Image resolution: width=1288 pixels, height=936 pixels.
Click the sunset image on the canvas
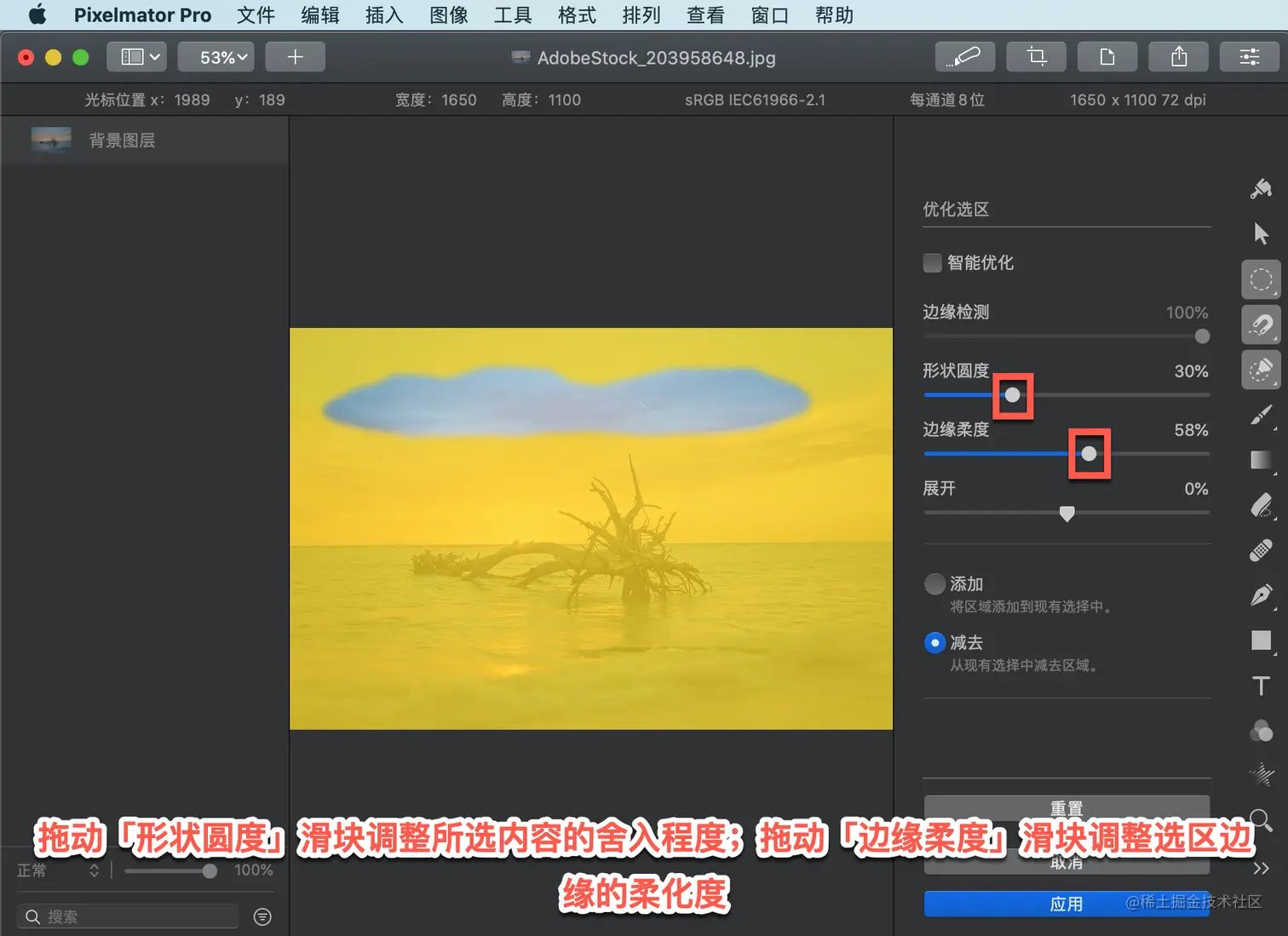[591, 528]
